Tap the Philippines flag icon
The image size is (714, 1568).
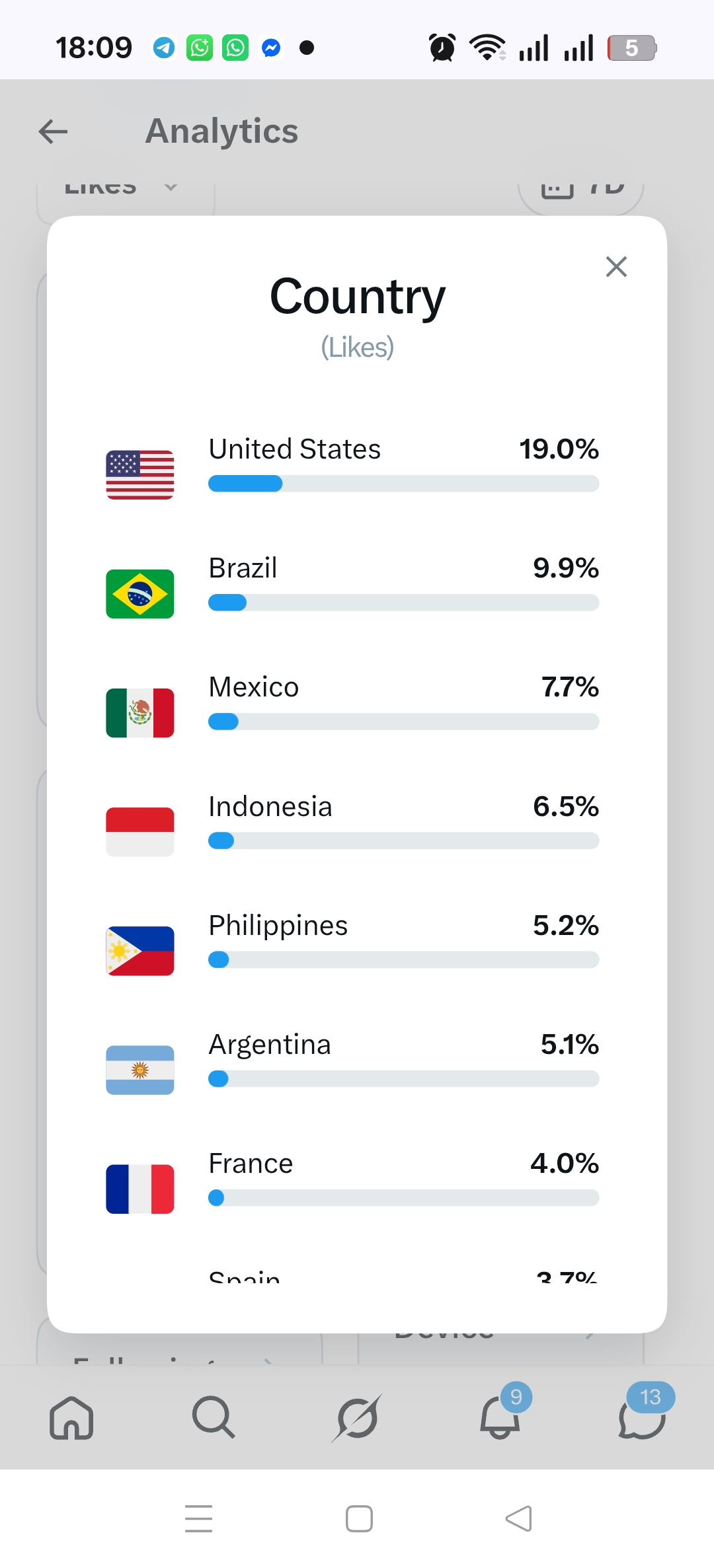point(140,951)
